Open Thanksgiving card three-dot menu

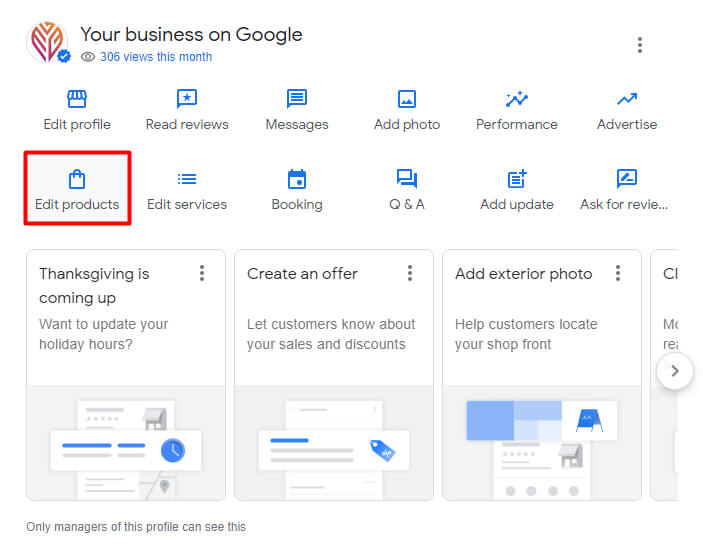click(x=202, y=273)
